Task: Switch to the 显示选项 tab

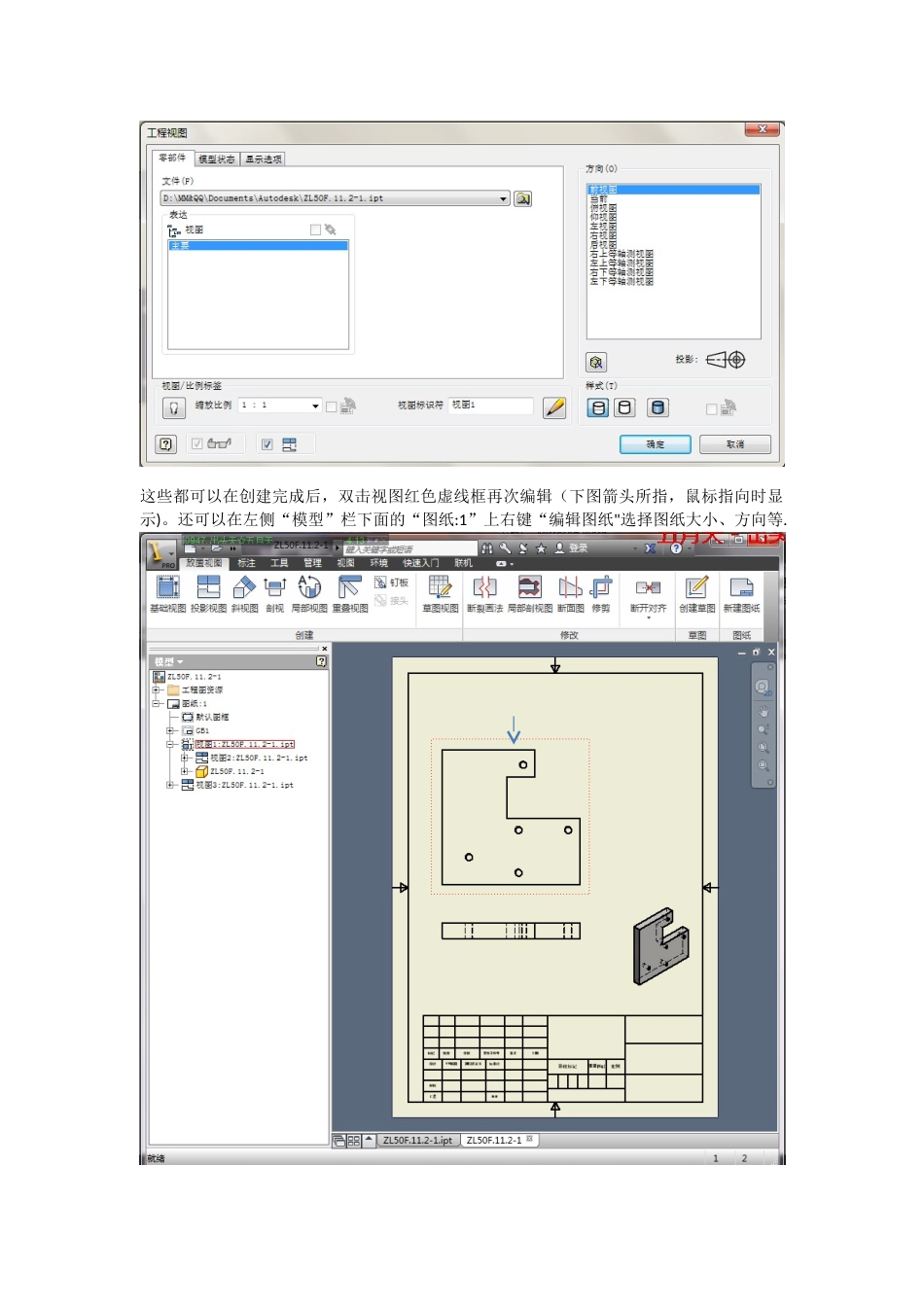Action: [264, 159]
